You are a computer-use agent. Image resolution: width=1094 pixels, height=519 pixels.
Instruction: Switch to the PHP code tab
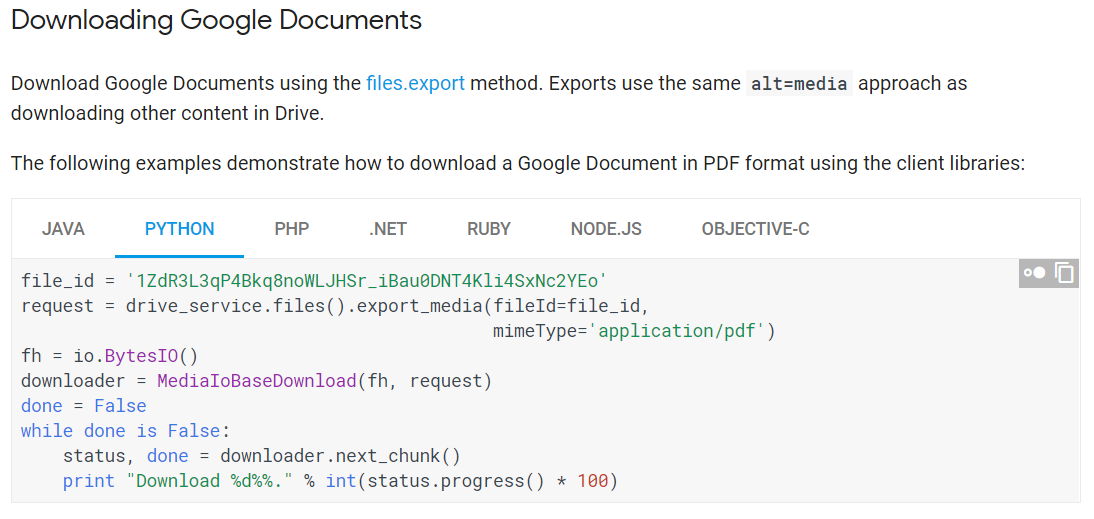point(292,229)
